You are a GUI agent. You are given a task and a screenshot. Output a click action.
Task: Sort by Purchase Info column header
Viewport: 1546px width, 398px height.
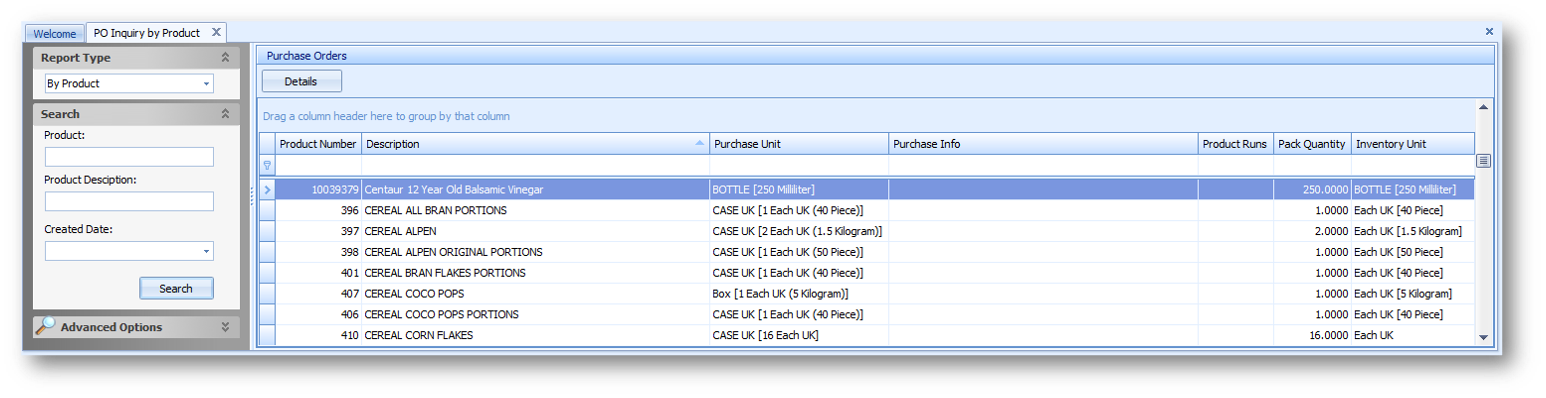pos(1043,144)
